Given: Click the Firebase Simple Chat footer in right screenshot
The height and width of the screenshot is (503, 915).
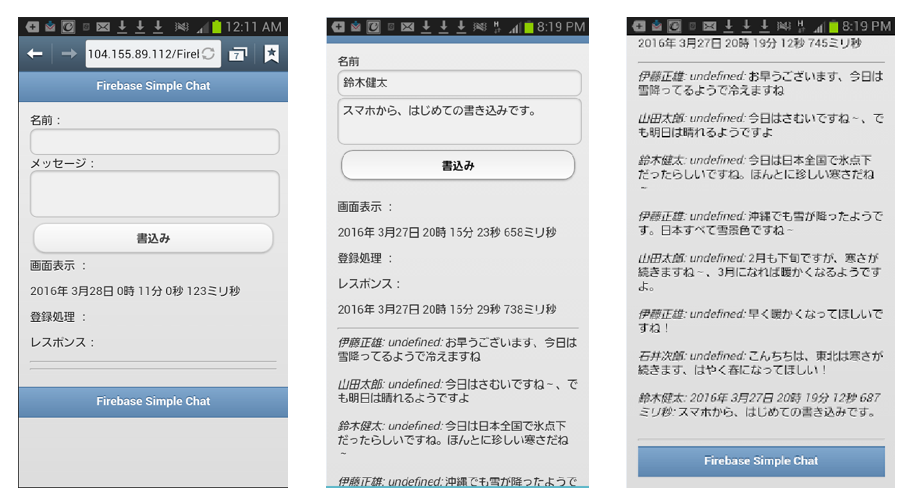Looking at the screenshot, I should coord(761,461).
